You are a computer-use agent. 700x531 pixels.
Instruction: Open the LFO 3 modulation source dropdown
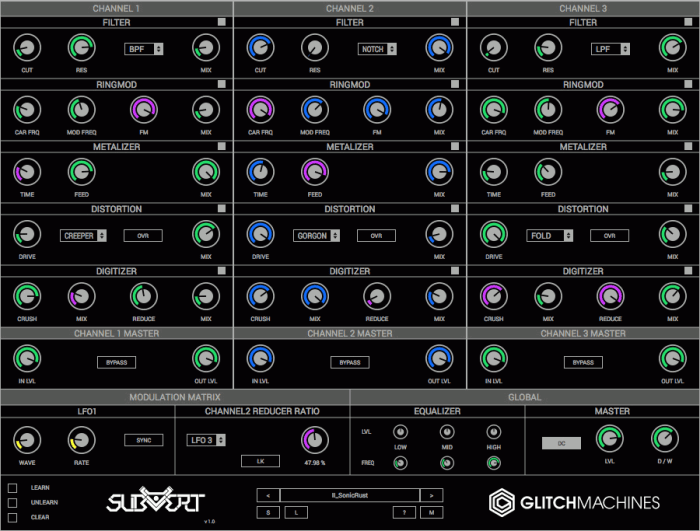206,440
